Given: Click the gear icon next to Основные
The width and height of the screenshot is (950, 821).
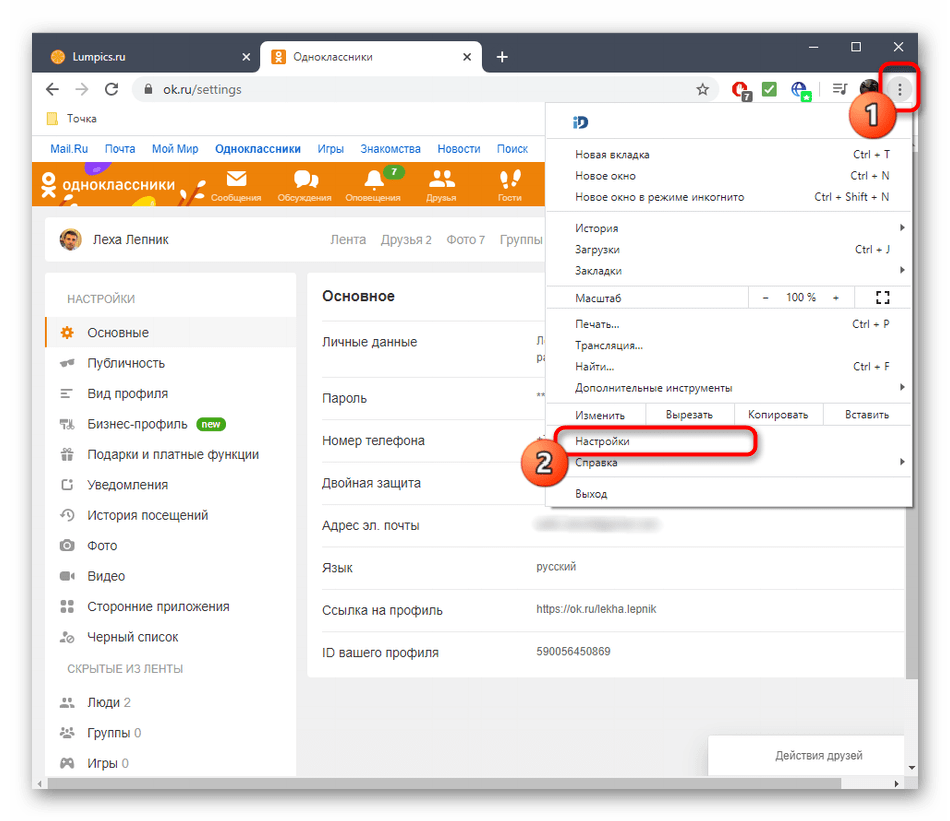Looking at the screenshot, I should pos(67,332).
